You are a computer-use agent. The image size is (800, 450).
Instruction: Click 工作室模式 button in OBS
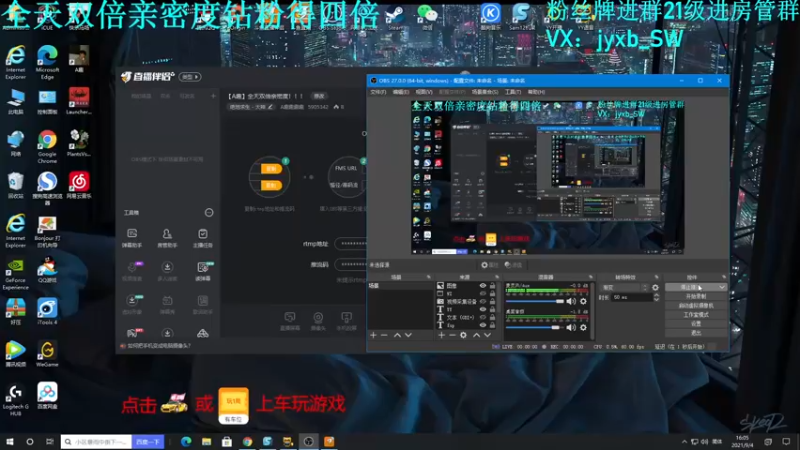click(x=696, y=315)
